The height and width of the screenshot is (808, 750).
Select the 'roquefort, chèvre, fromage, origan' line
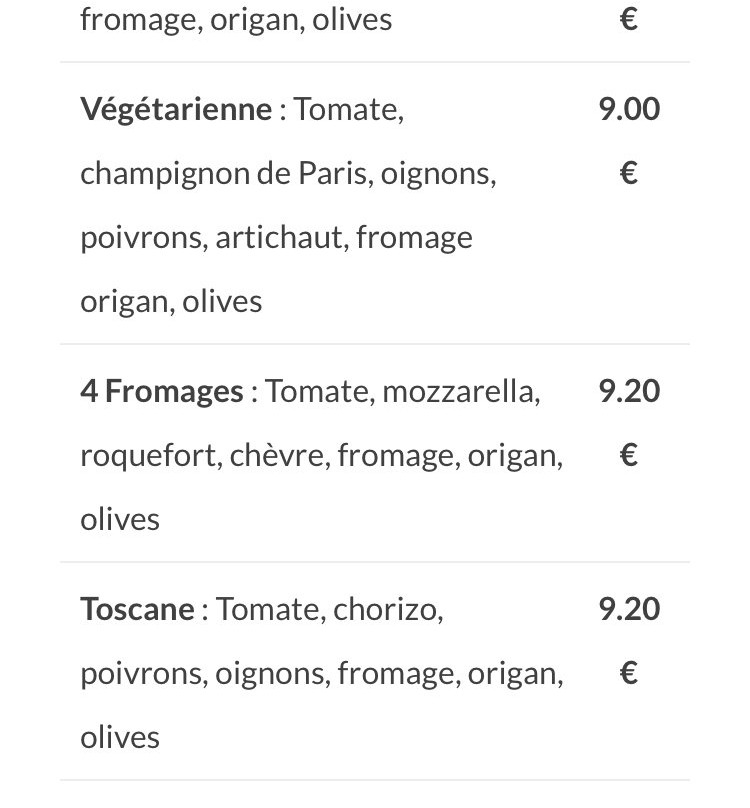(x=322, y=457)
